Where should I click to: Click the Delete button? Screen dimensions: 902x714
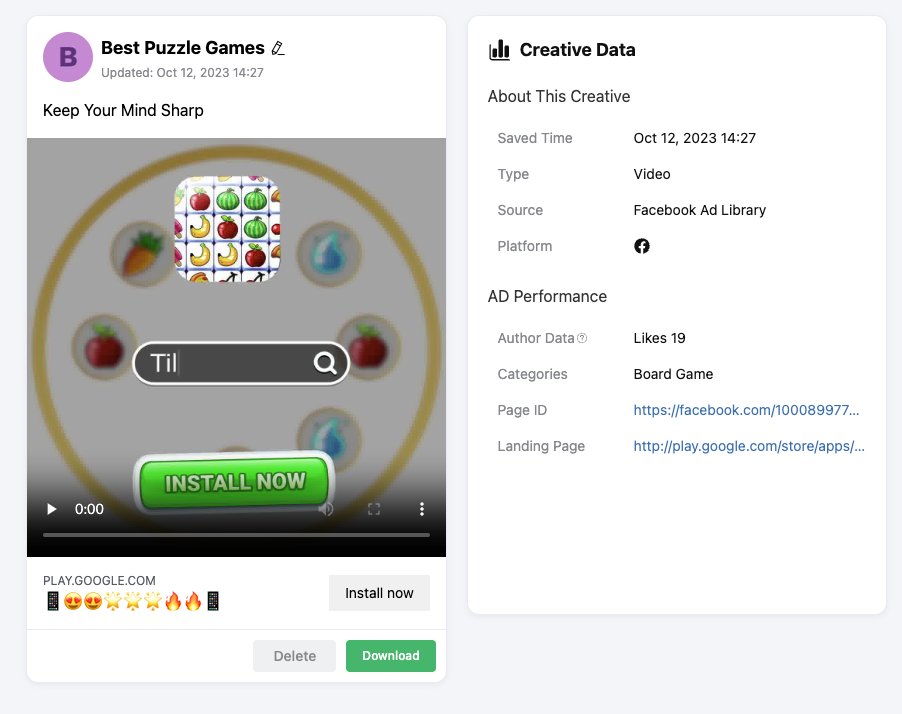(294, 656)
